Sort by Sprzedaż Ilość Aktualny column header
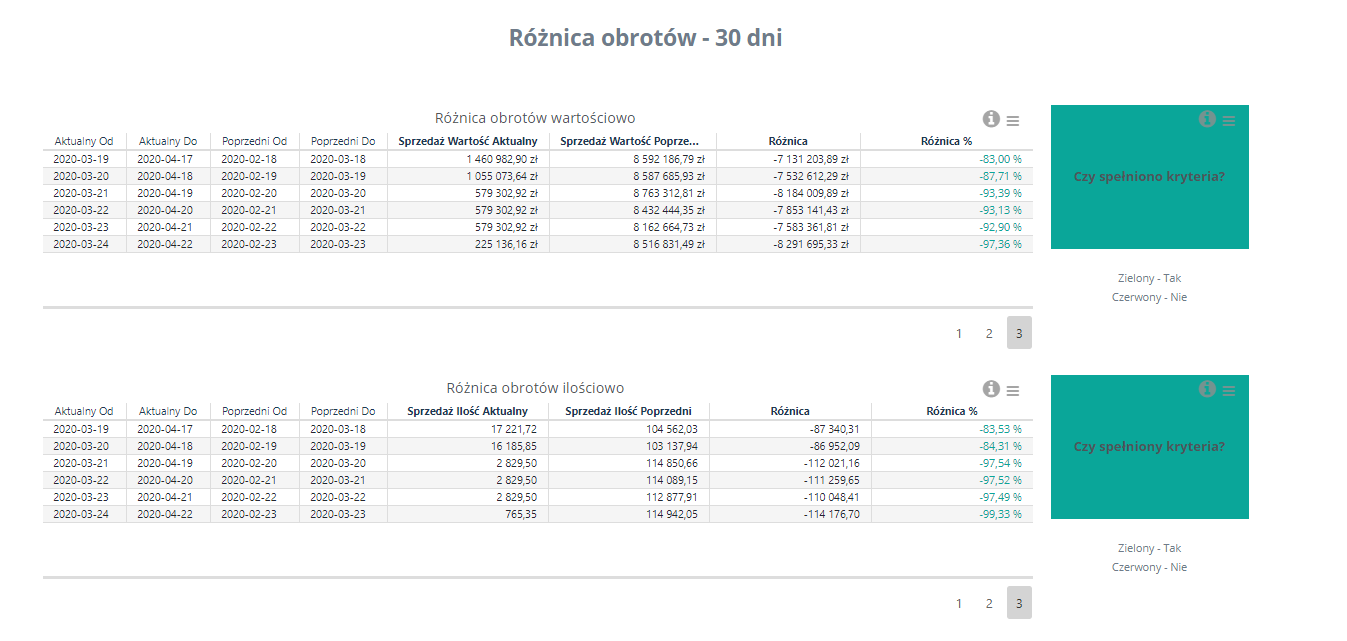Image resolution: width=1347 pixels, height=641 pixels. [468, 411]
